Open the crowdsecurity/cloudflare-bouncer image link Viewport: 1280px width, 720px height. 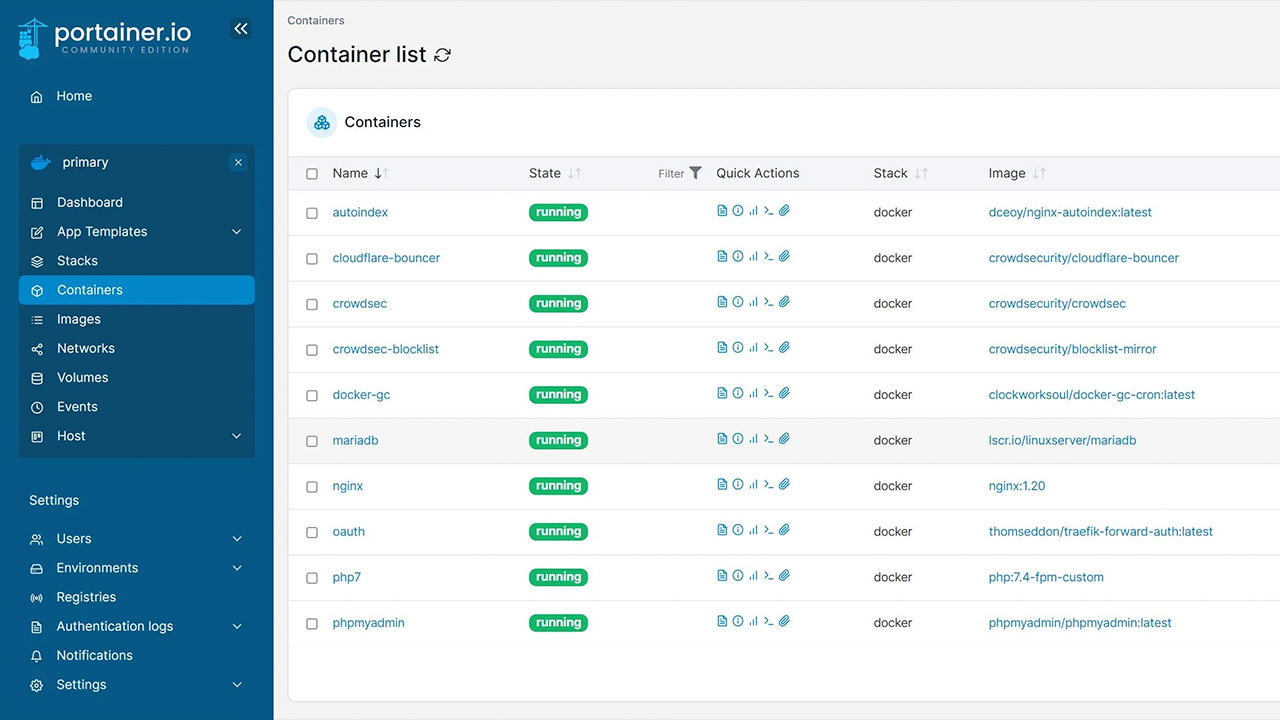click(1083, 256)
